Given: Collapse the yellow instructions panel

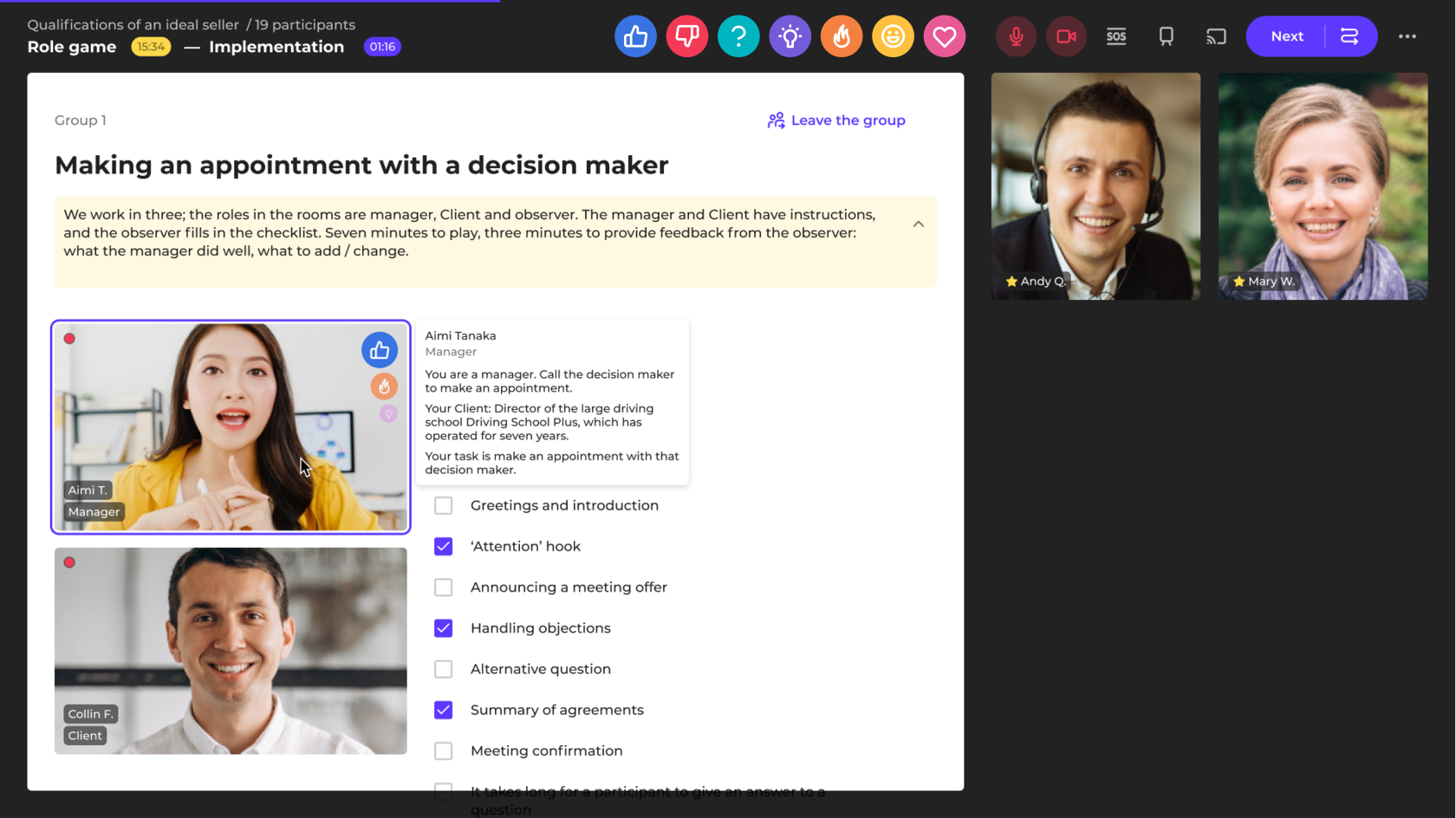Looking at the screenshot, I should [x=918, y=224].
